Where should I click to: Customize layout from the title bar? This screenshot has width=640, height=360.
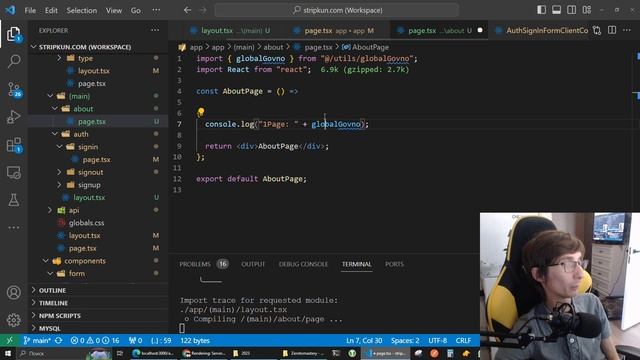(587, 10)
